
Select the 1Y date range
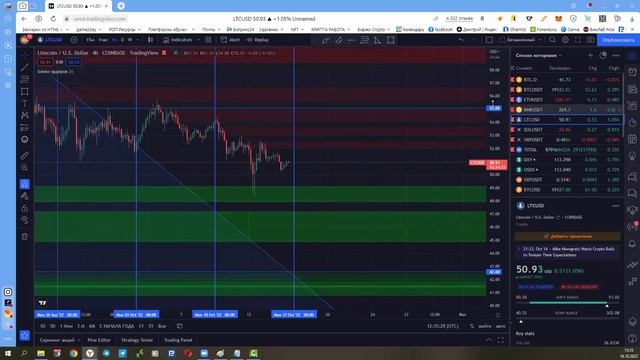141,326
